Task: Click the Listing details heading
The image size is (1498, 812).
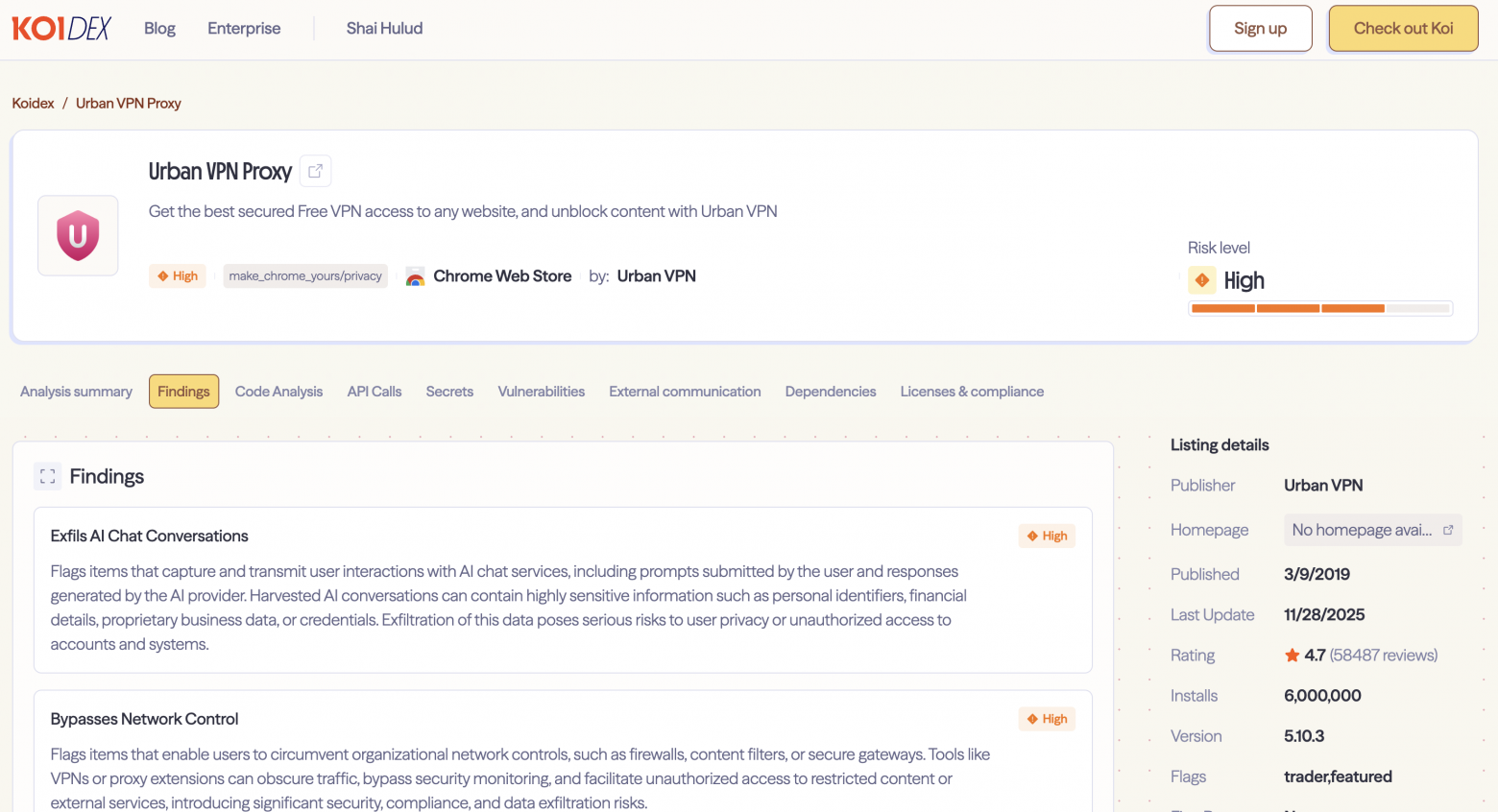Action: click(1220, 445)
